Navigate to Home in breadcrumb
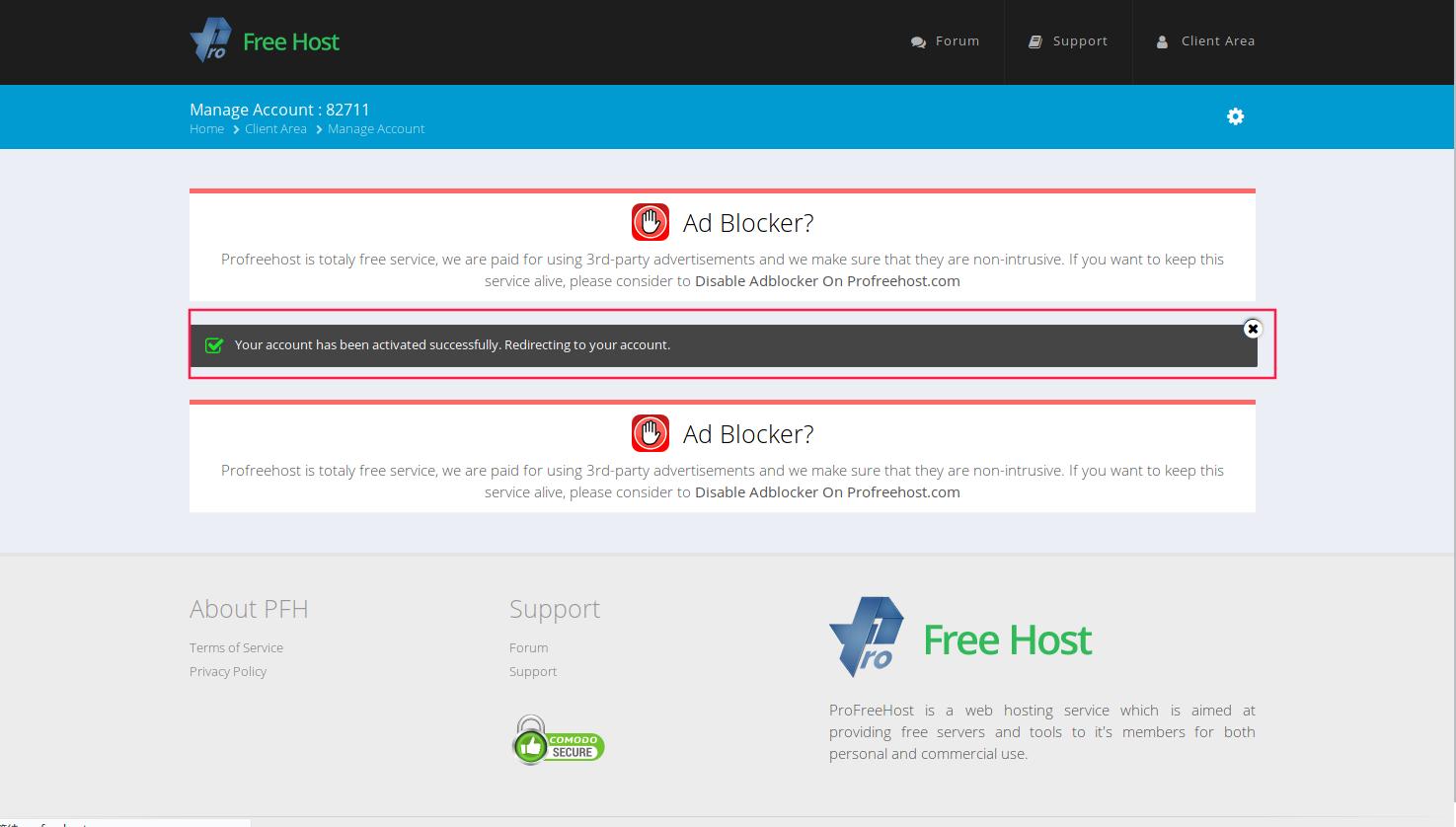 (x=206, y=129)
